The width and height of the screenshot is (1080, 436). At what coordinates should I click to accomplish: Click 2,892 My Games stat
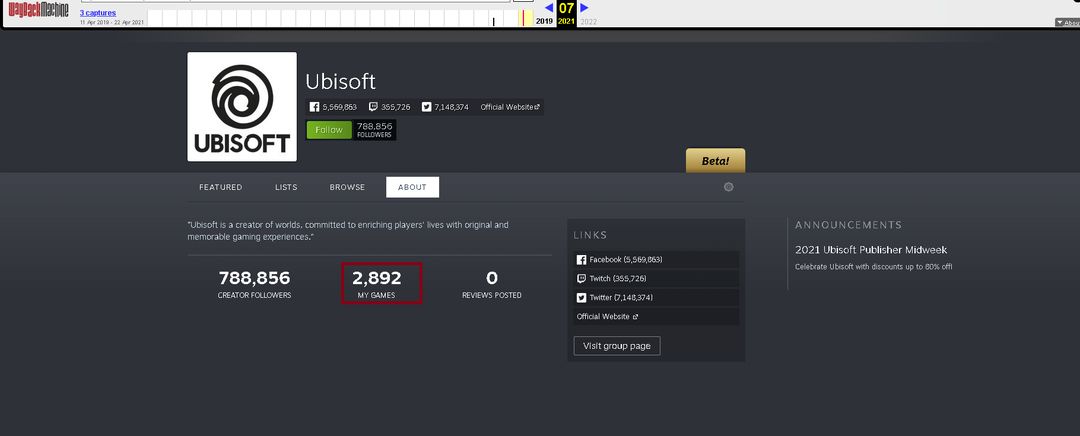[x=377, y=283]
